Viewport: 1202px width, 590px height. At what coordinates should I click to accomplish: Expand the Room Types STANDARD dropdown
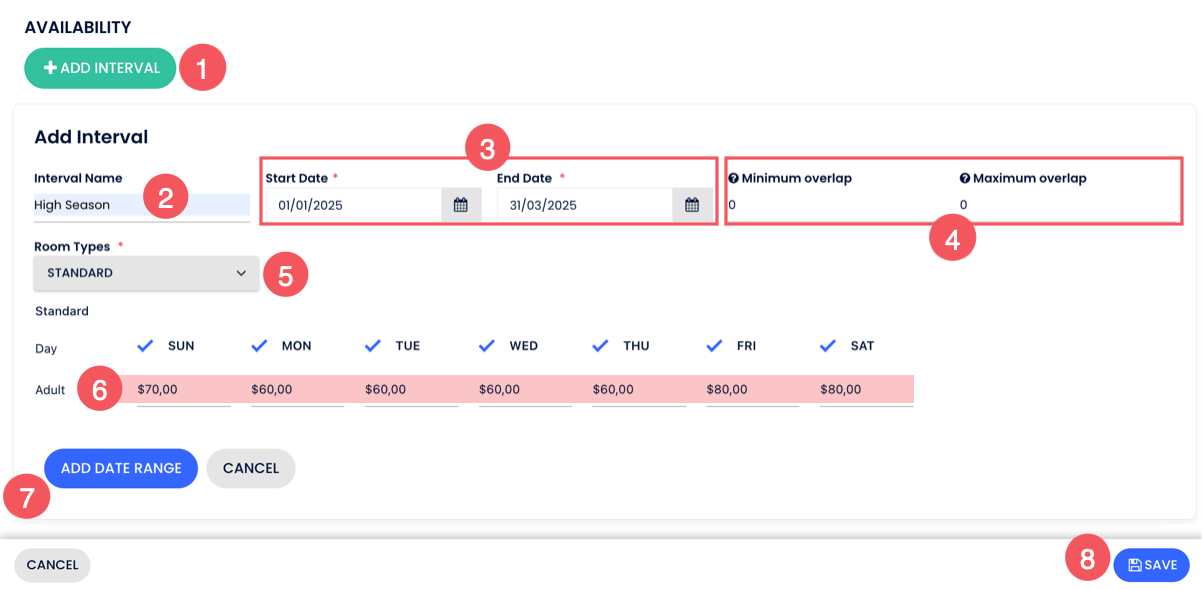pos(146,273)
